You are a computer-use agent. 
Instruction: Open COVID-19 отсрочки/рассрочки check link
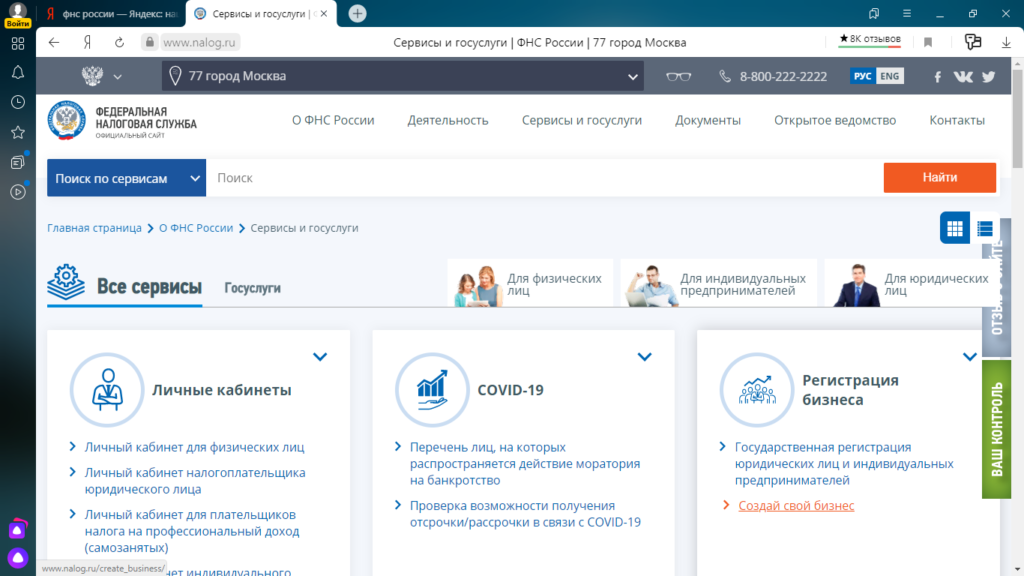[x=526, y=514]
